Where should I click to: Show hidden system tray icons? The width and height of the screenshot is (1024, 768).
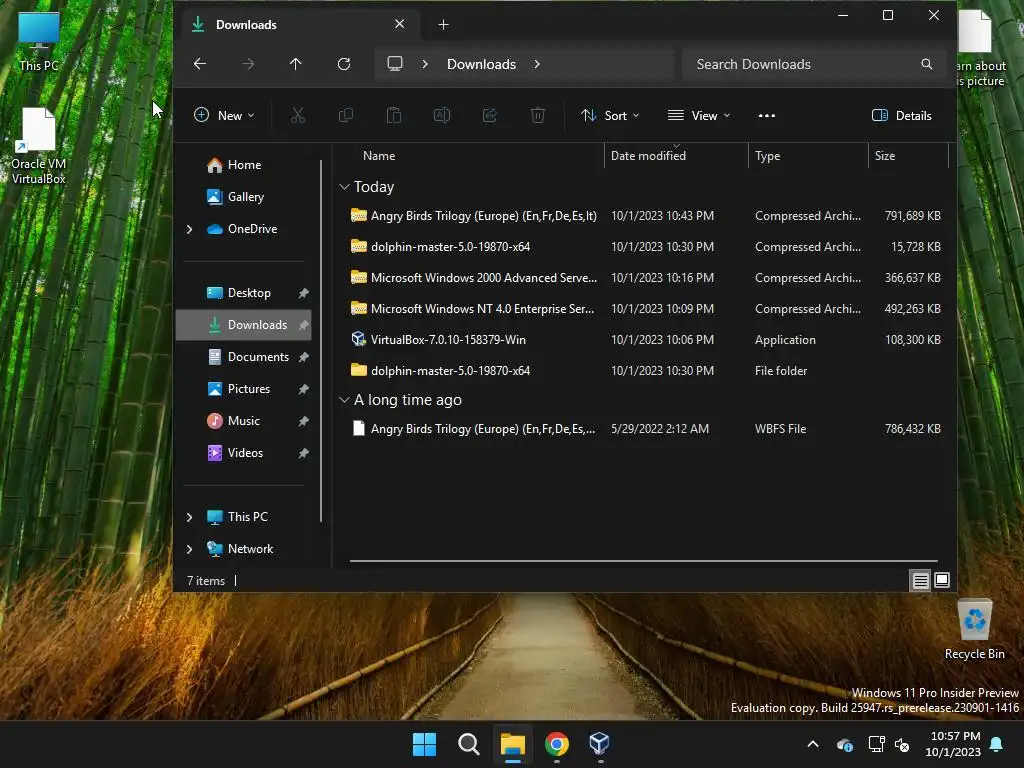coord(813,744)
